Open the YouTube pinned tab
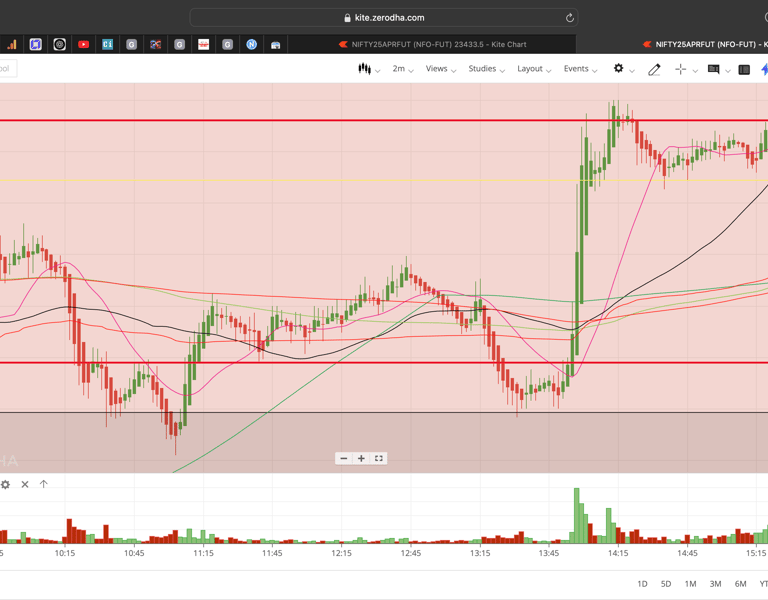This screenshot has height=600, width=768. click(83, 45)
